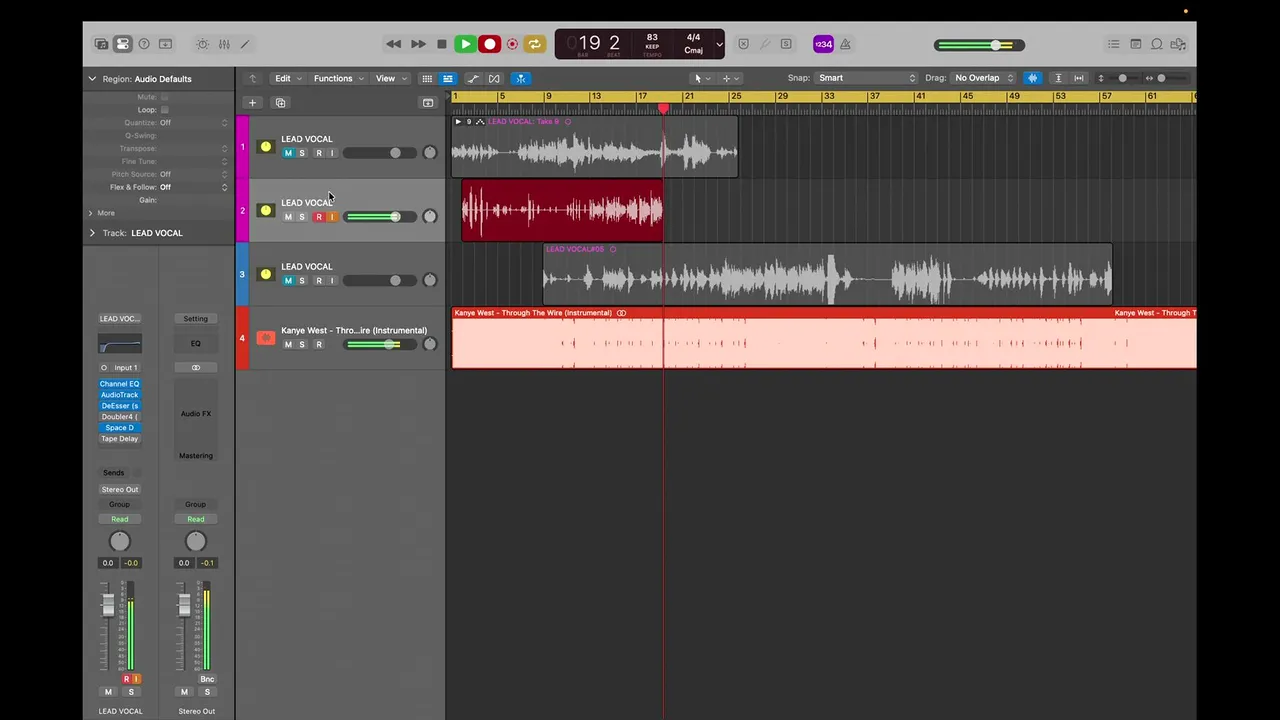Expand the Track: LEAD VOCAL disclosure
1280x720 pixels.
tap(92, 233)
